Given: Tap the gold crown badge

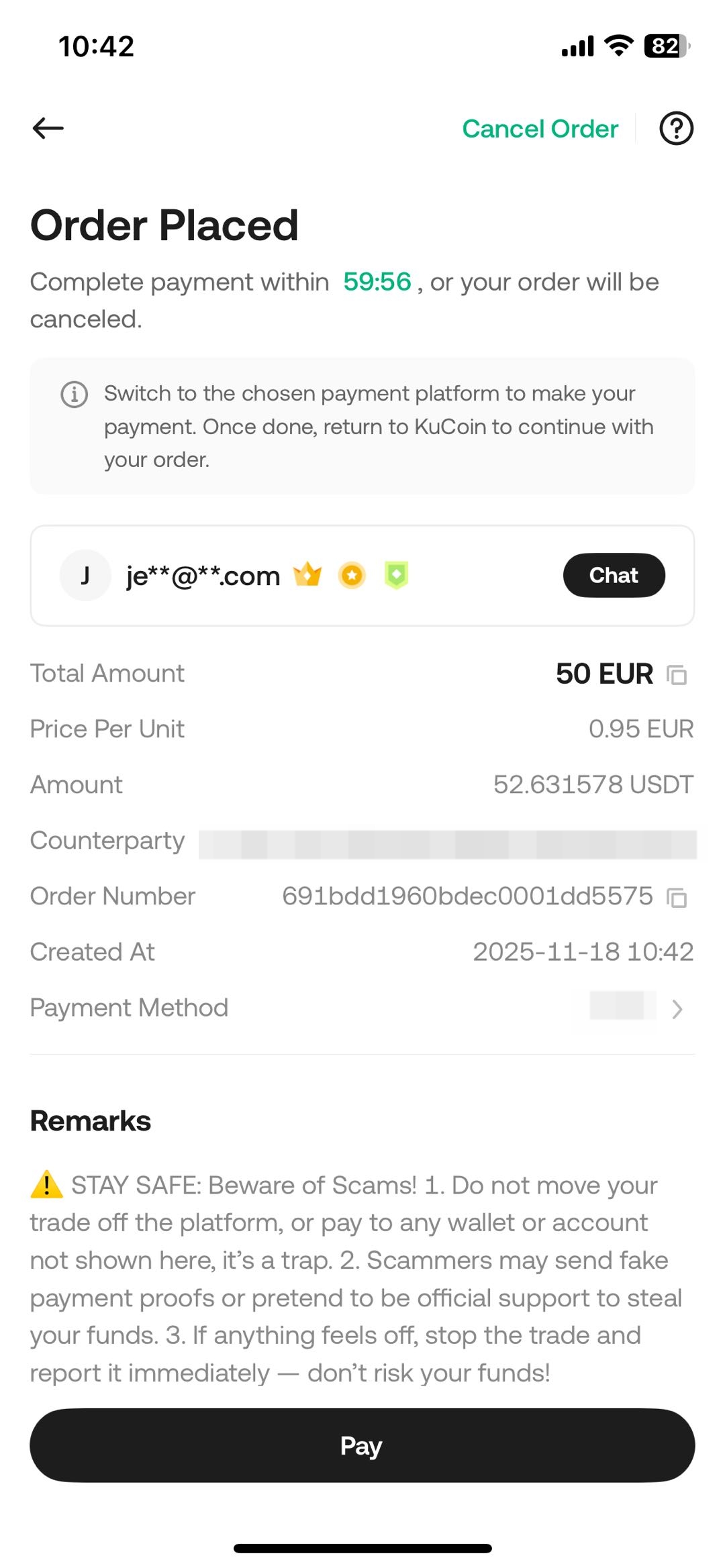Looking at the screenshot, I should point(307,575).
